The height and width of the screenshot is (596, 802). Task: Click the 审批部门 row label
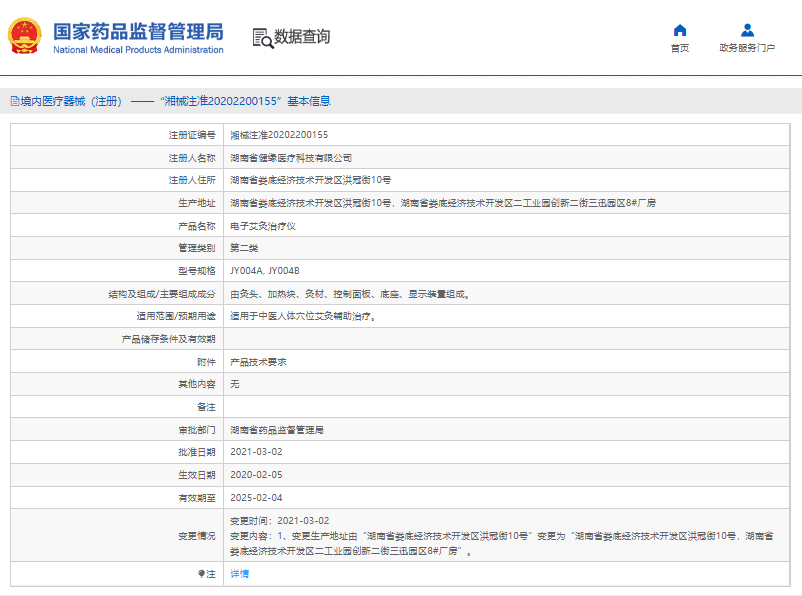coord(197,430)
